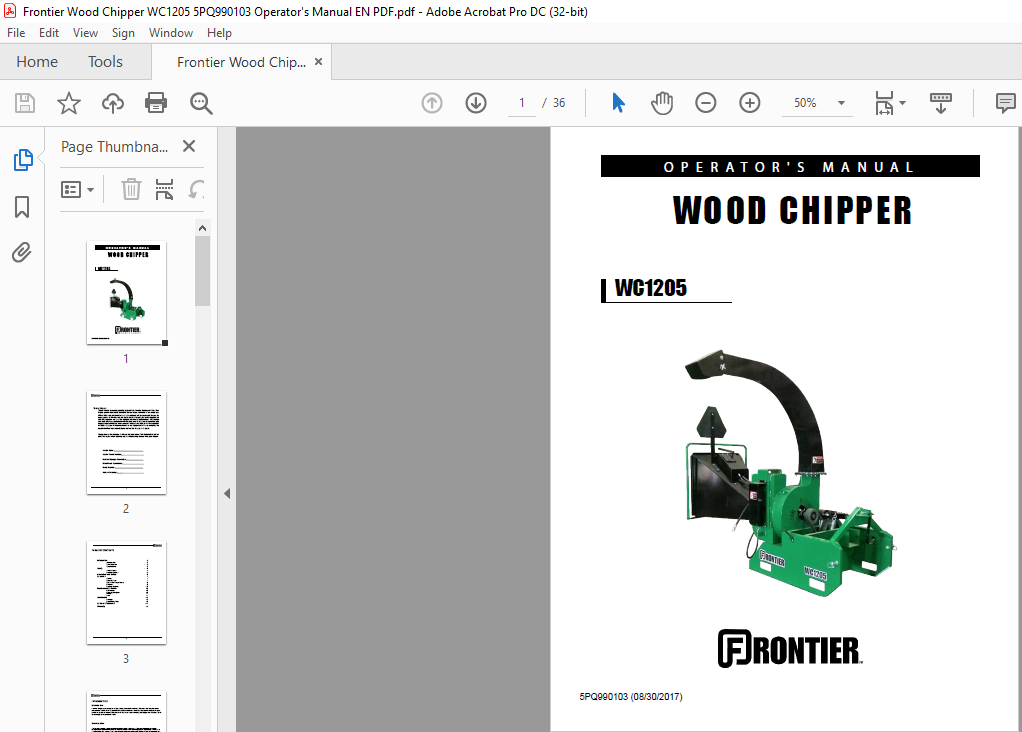
Task: Zoom in with the plus icon
Action: point(750,103)
